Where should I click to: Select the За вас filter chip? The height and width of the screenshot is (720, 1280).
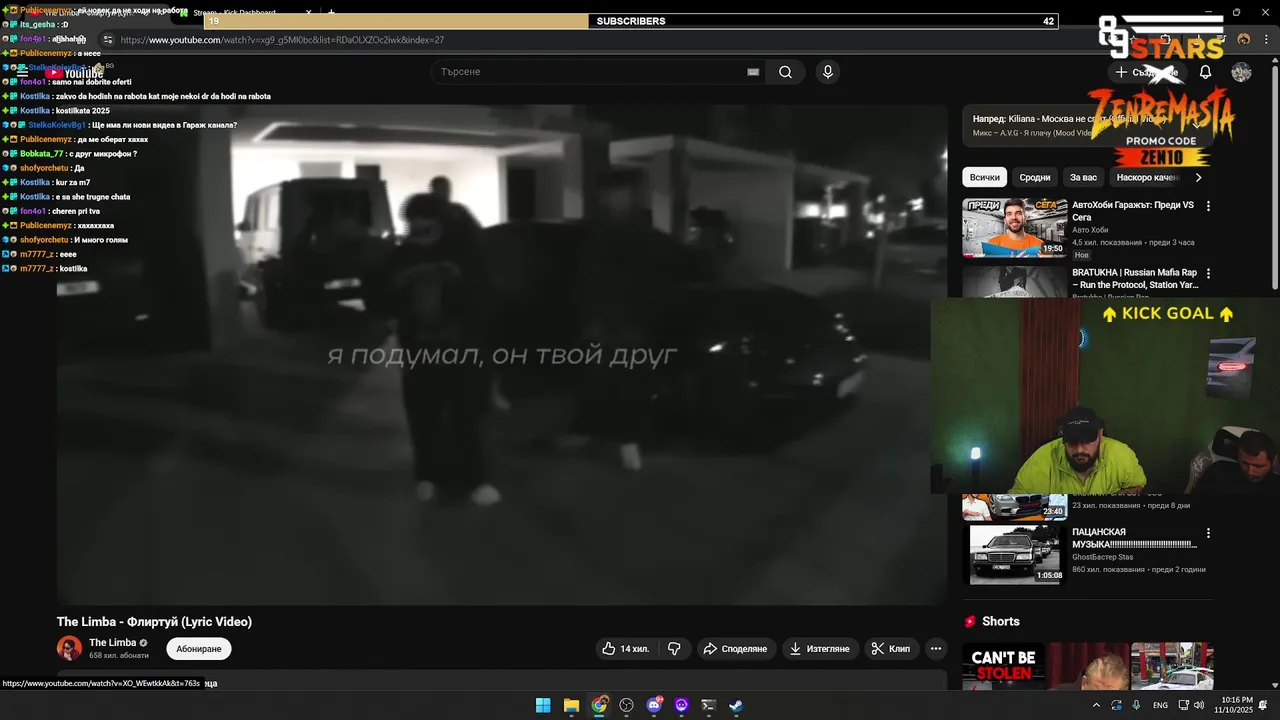1083,177
